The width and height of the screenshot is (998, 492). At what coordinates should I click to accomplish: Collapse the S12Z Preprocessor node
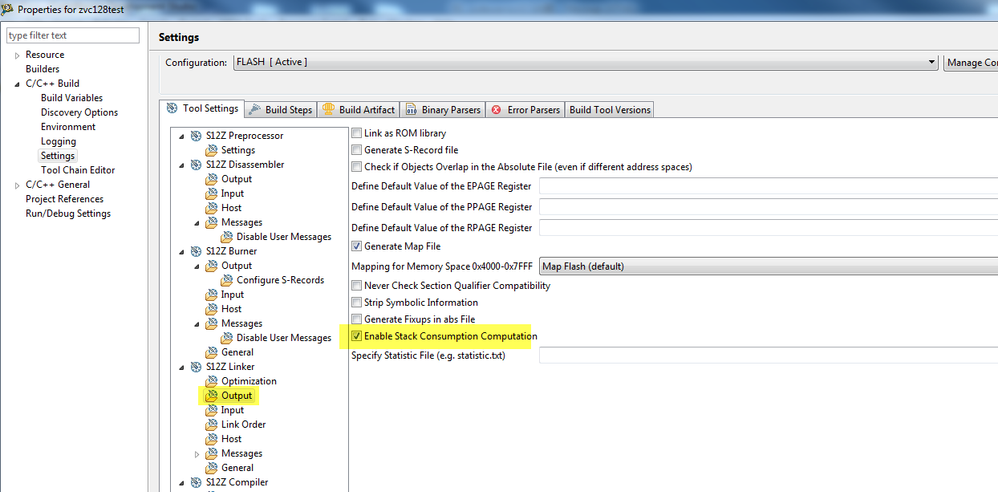(x=182, y=136)
